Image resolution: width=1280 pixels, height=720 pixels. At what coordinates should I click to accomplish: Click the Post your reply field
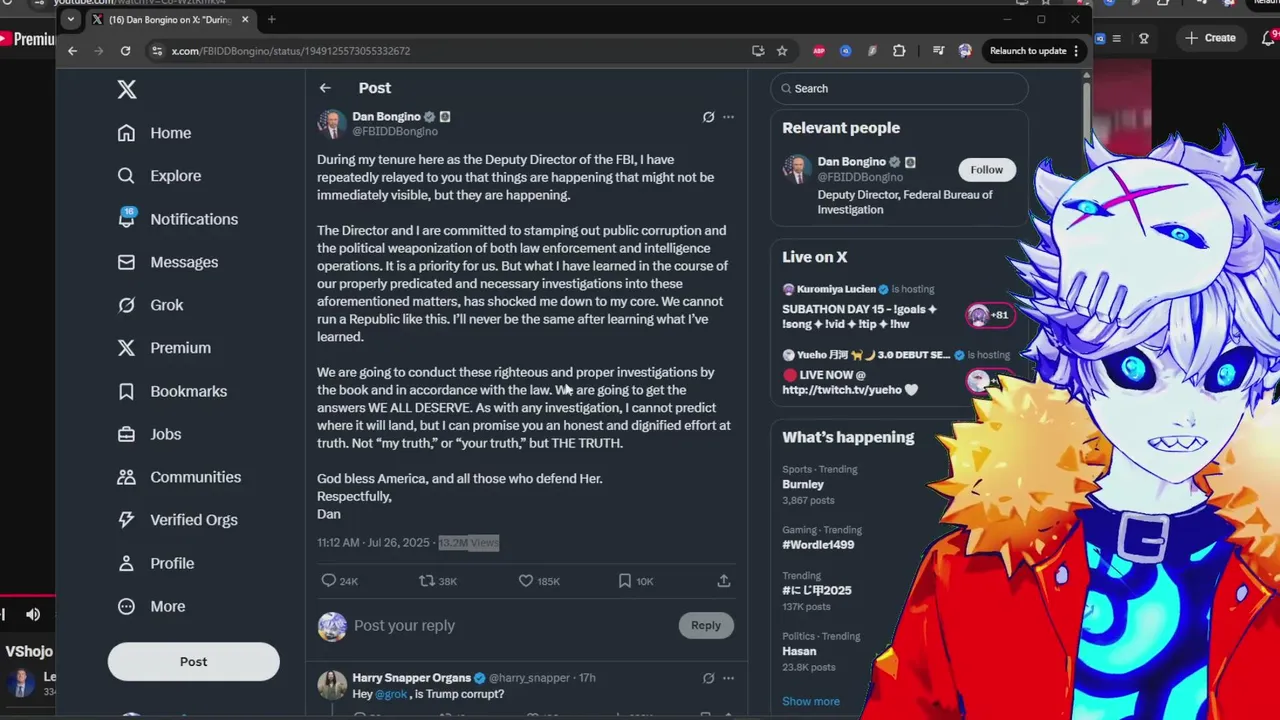tap(510, 626)
